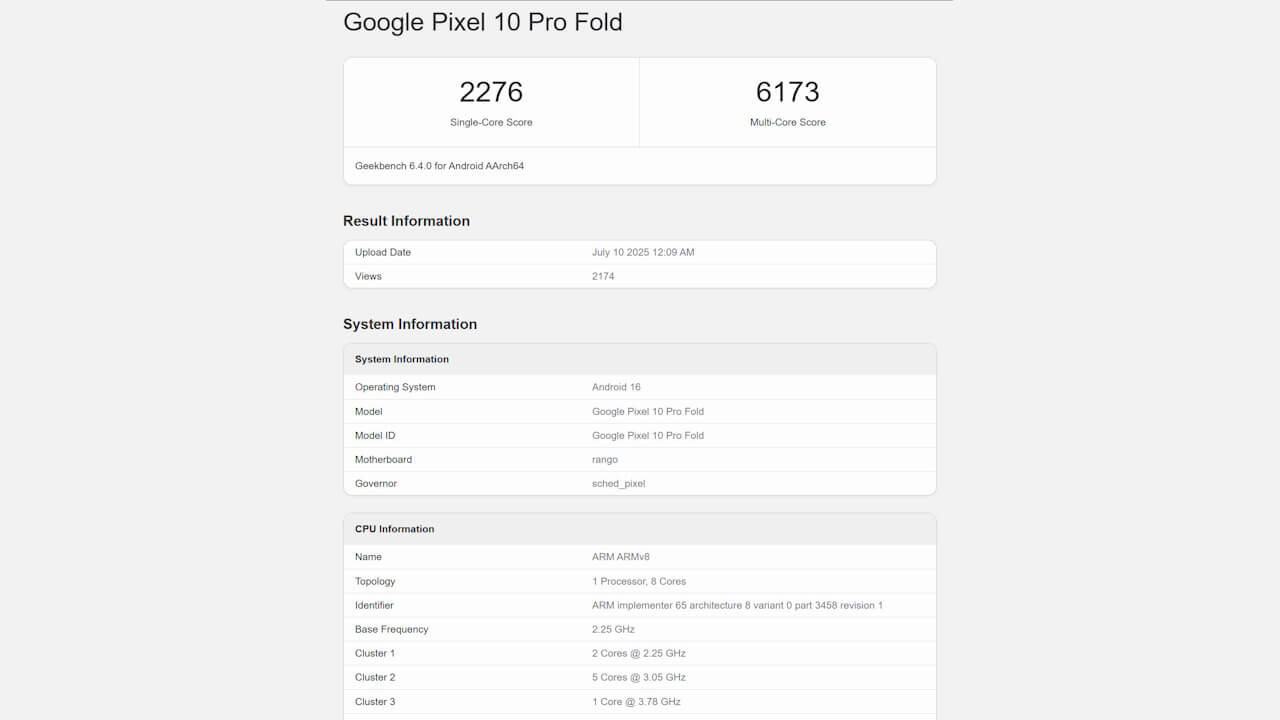Click the Google Pixel 10 Pro Fold heading
The width and height of the screenshot is (1280, 720).
[483, 22]
